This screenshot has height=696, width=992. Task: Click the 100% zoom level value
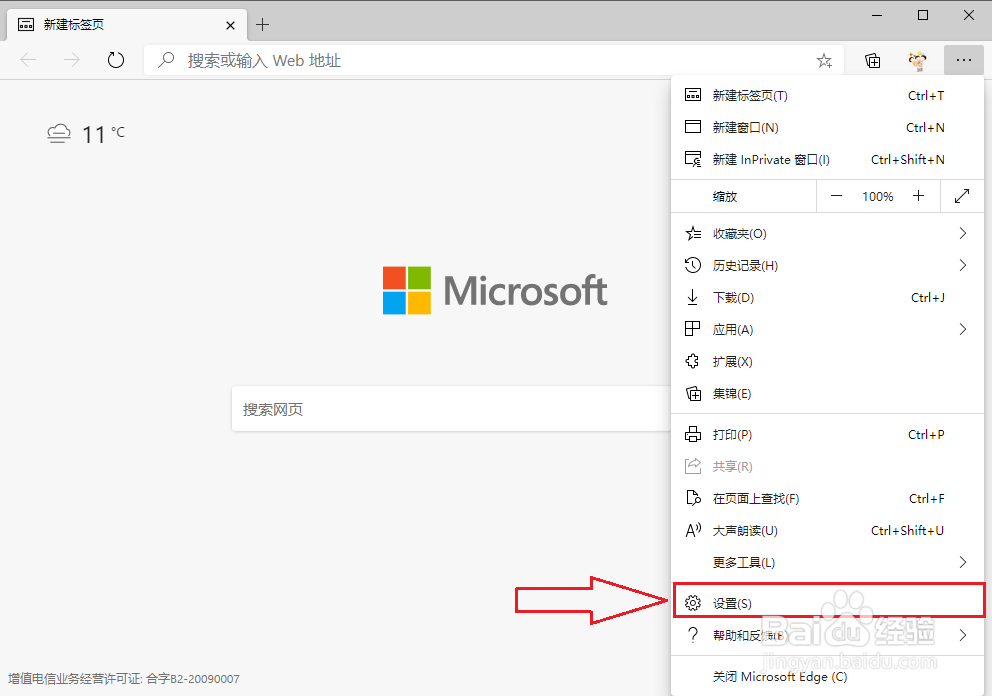(877, 197)
